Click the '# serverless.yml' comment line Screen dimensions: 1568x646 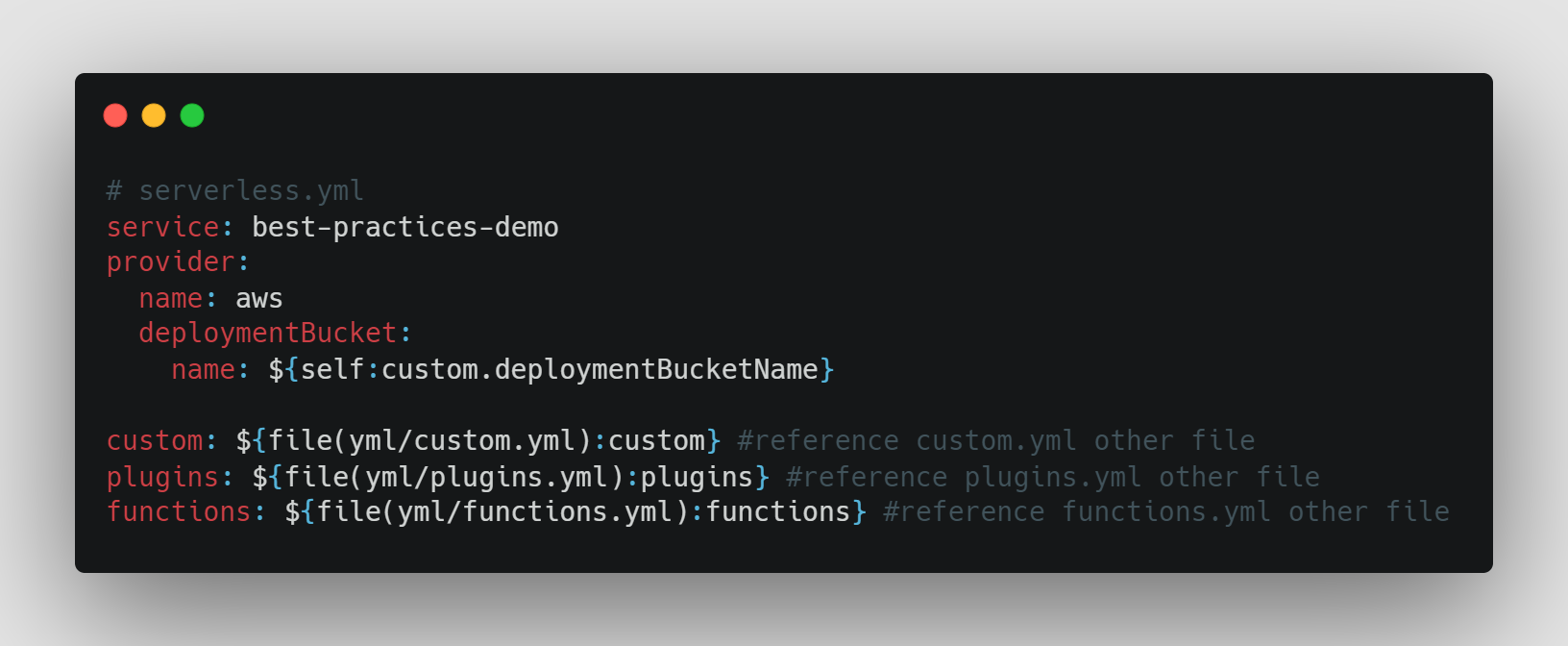pos(235,190)
